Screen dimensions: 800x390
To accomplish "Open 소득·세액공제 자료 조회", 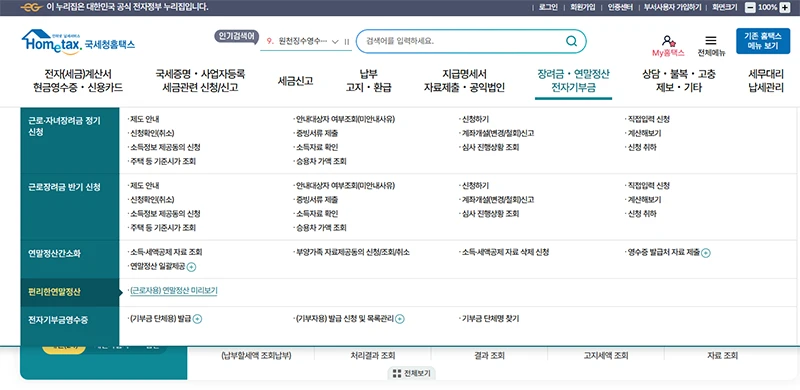I will pyautogui.click(x=166, y=252).
